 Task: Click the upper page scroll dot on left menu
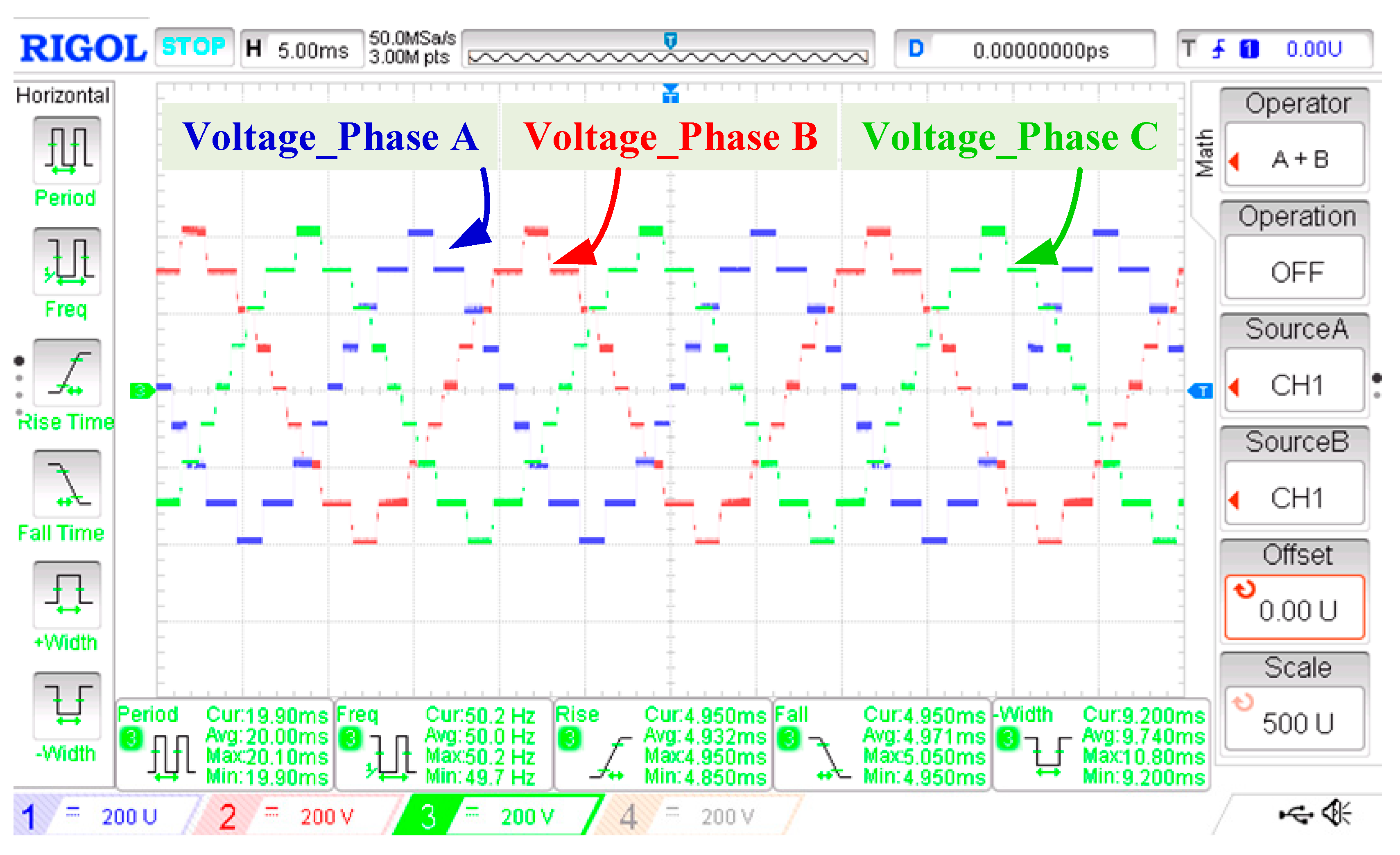(x=19, y=360)
